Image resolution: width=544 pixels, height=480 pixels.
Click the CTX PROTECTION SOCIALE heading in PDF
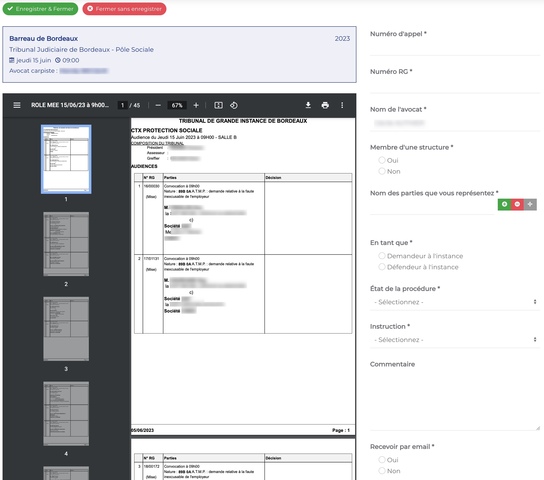(167, 130)
